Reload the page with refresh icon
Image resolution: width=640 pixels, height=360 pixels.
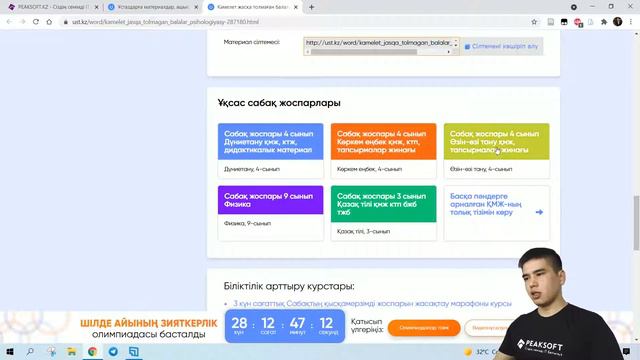(36, 22)
